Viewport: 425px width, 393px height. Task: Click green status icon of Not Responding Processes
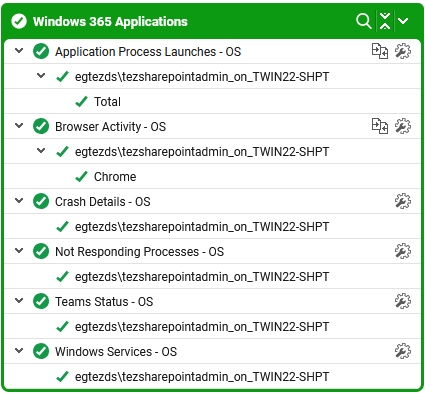point(41,251)
